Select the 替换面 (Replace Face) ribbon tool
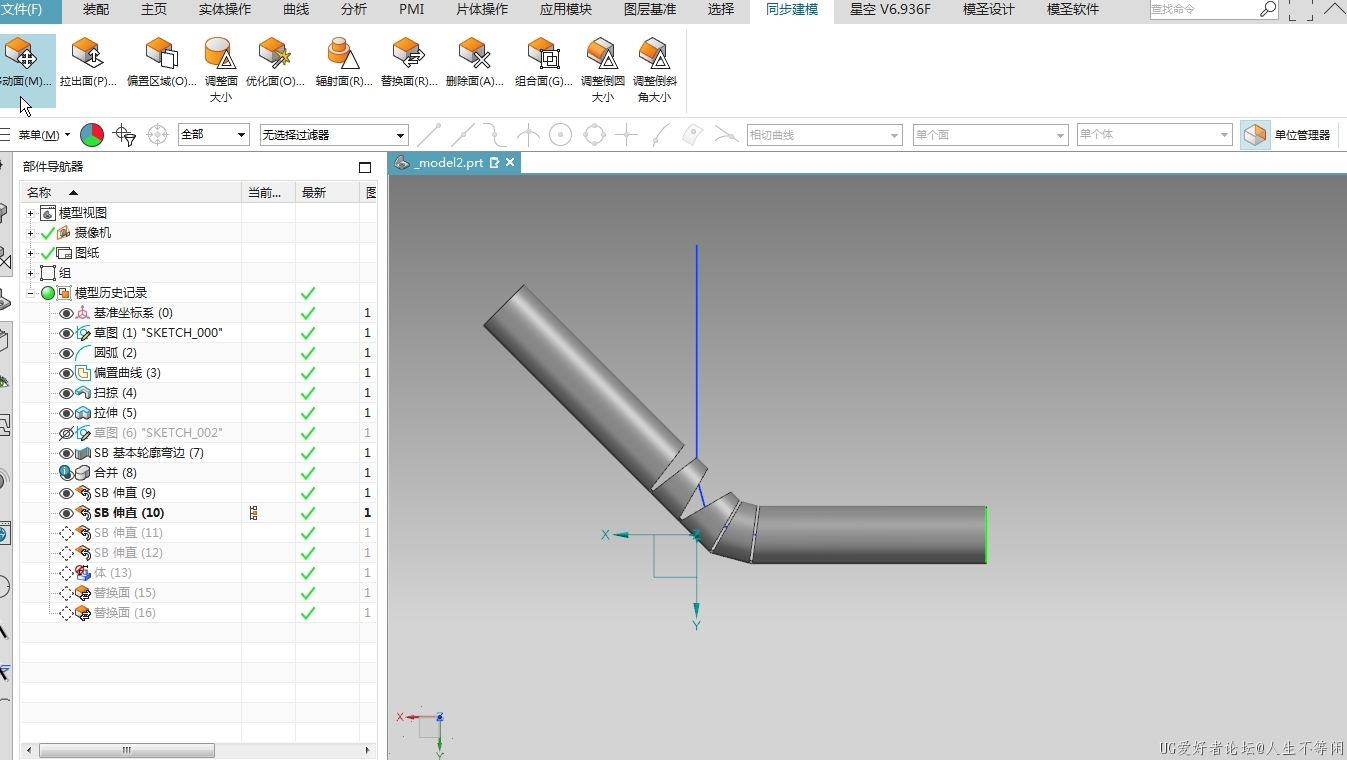Viewport: 1347px width, 760px height. coord(408,64)
